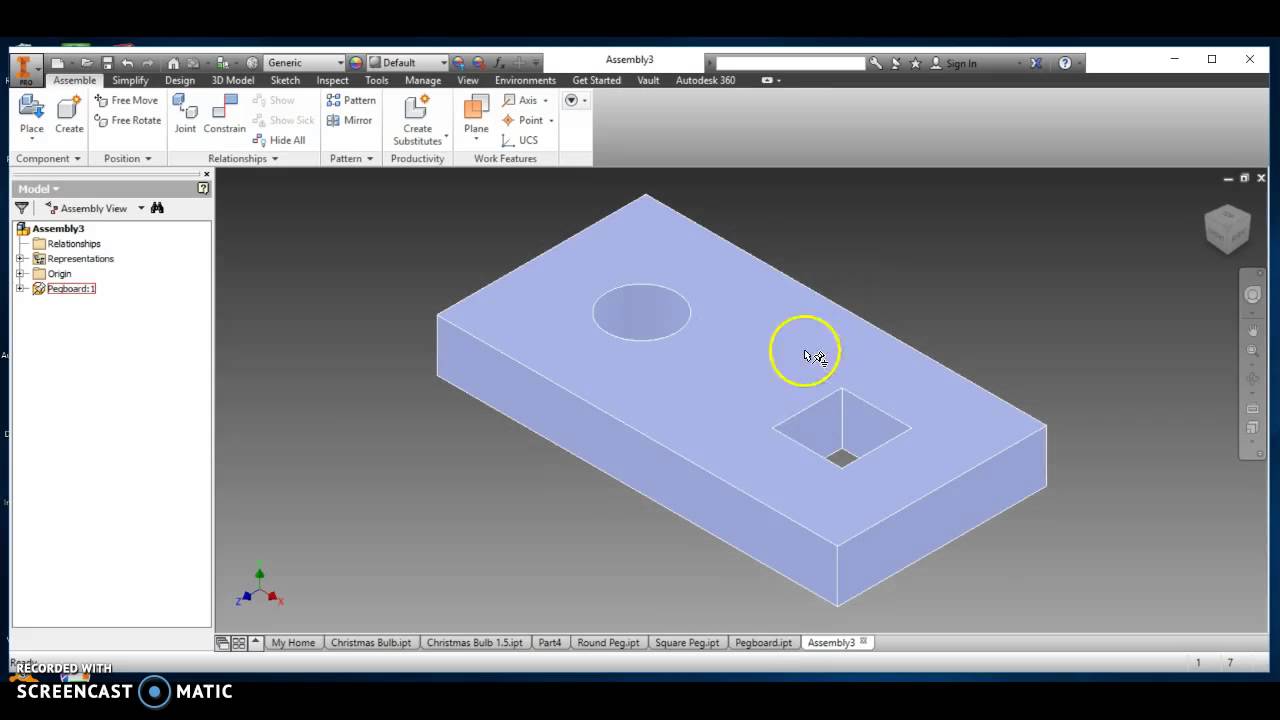This screenshot has width=1280, height=720.
Task: Click the Home icon in quick access toolbar
Action: 173,63
